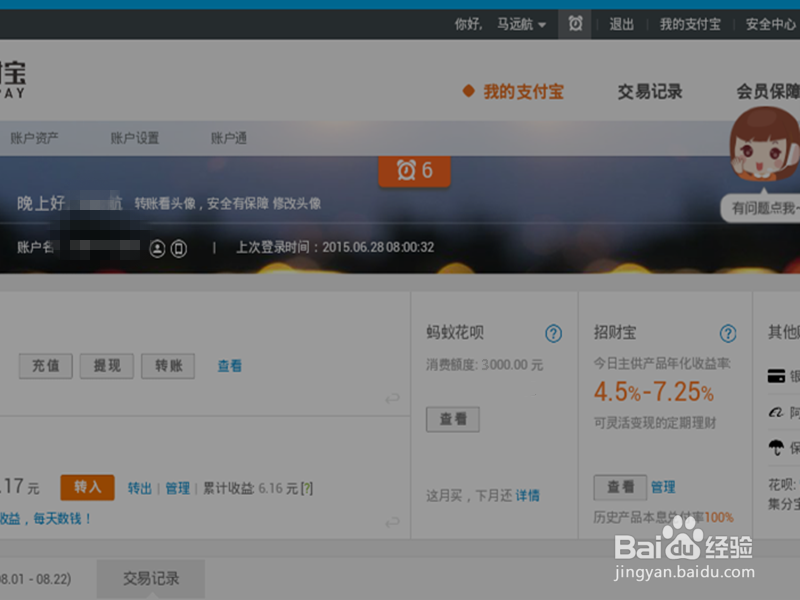Screen dimensions: 800x600
Task: Click the 管理 link next to 转出
Action: coord(178,488)
